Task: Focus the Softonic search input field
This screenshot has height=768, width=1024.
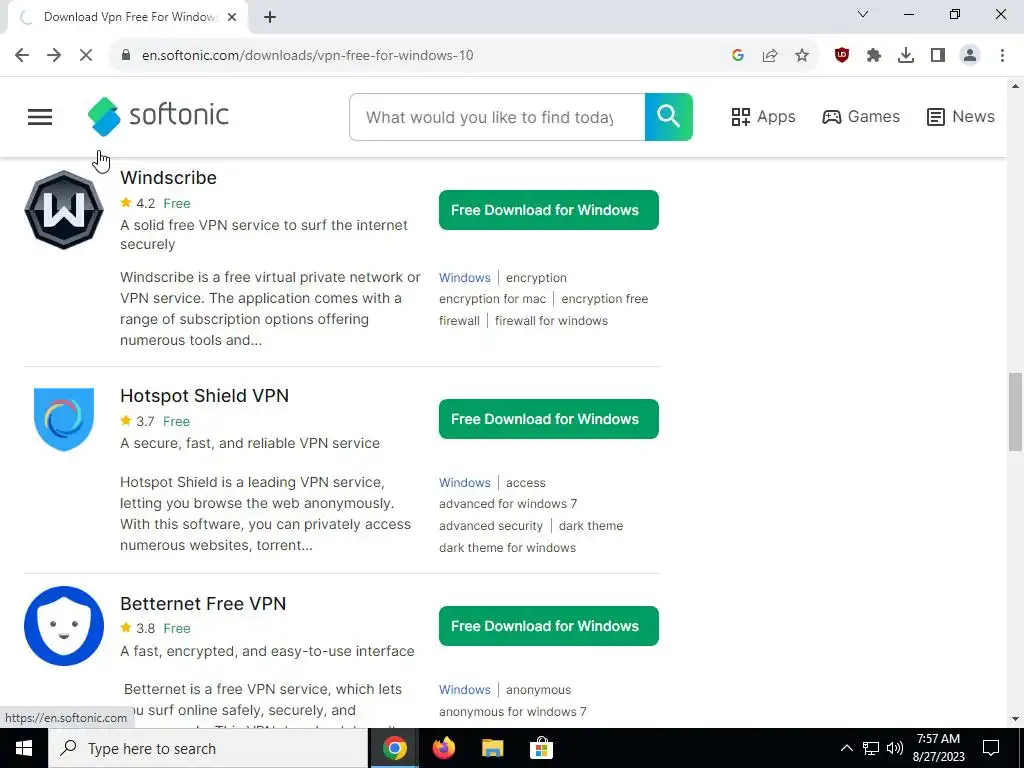Action: point(497,117)
